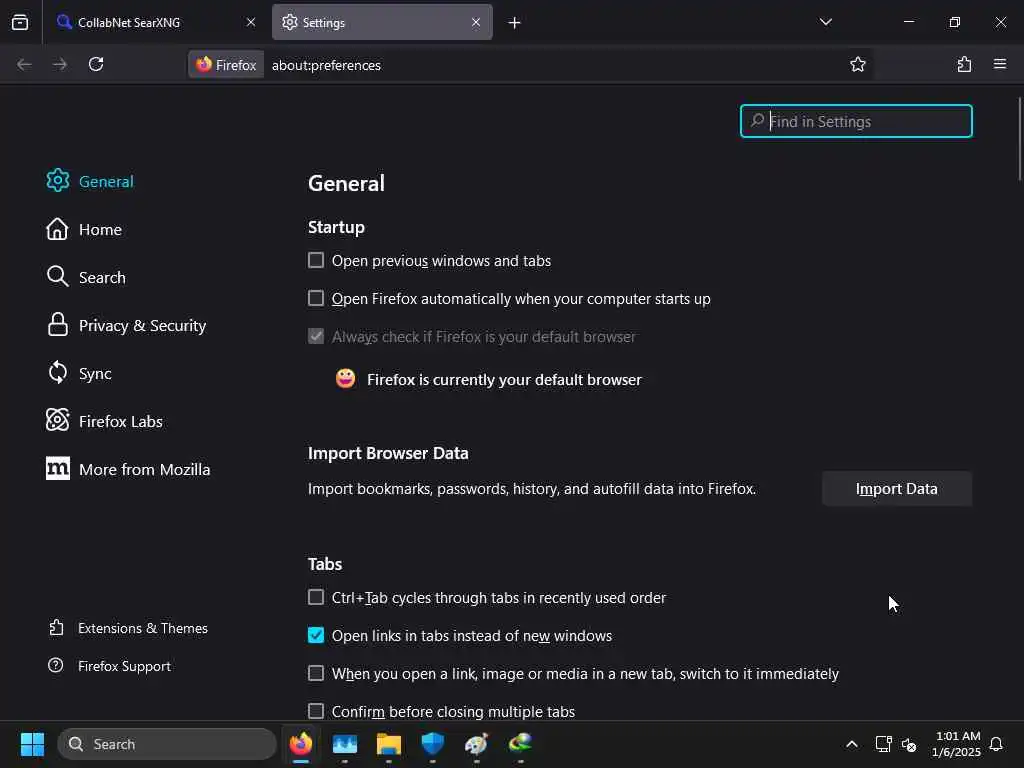Screen dimensions: 1024x768
Task: Click the taskbar Search box
Action: (x=167, y=744)
